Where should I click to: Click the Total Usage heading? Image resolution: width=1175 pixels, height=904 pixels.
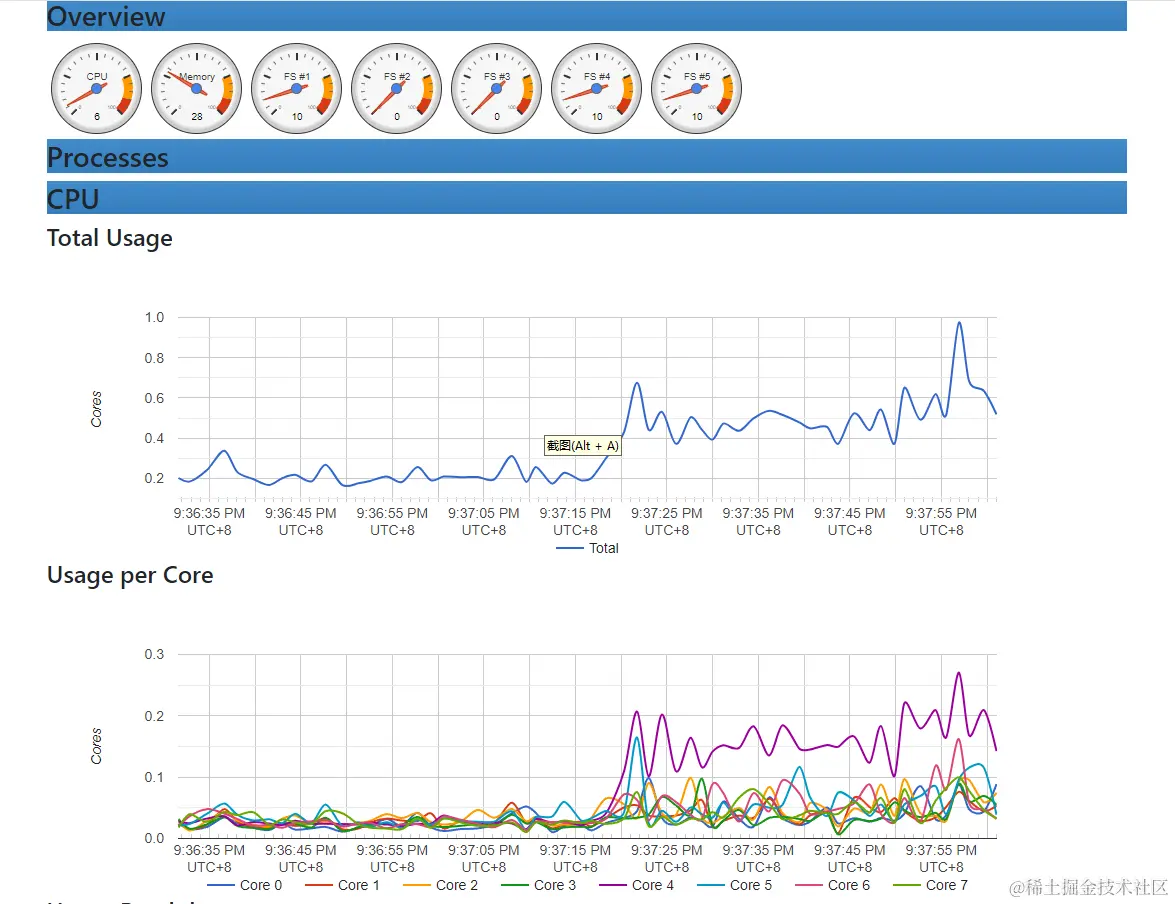[109, 238]
